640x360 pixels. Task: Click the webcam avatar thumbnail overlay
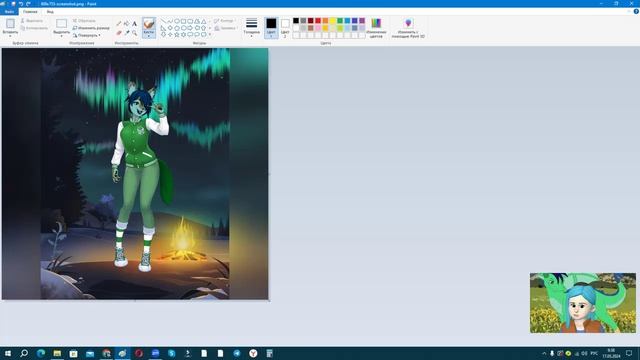click(x=583, y=303)
